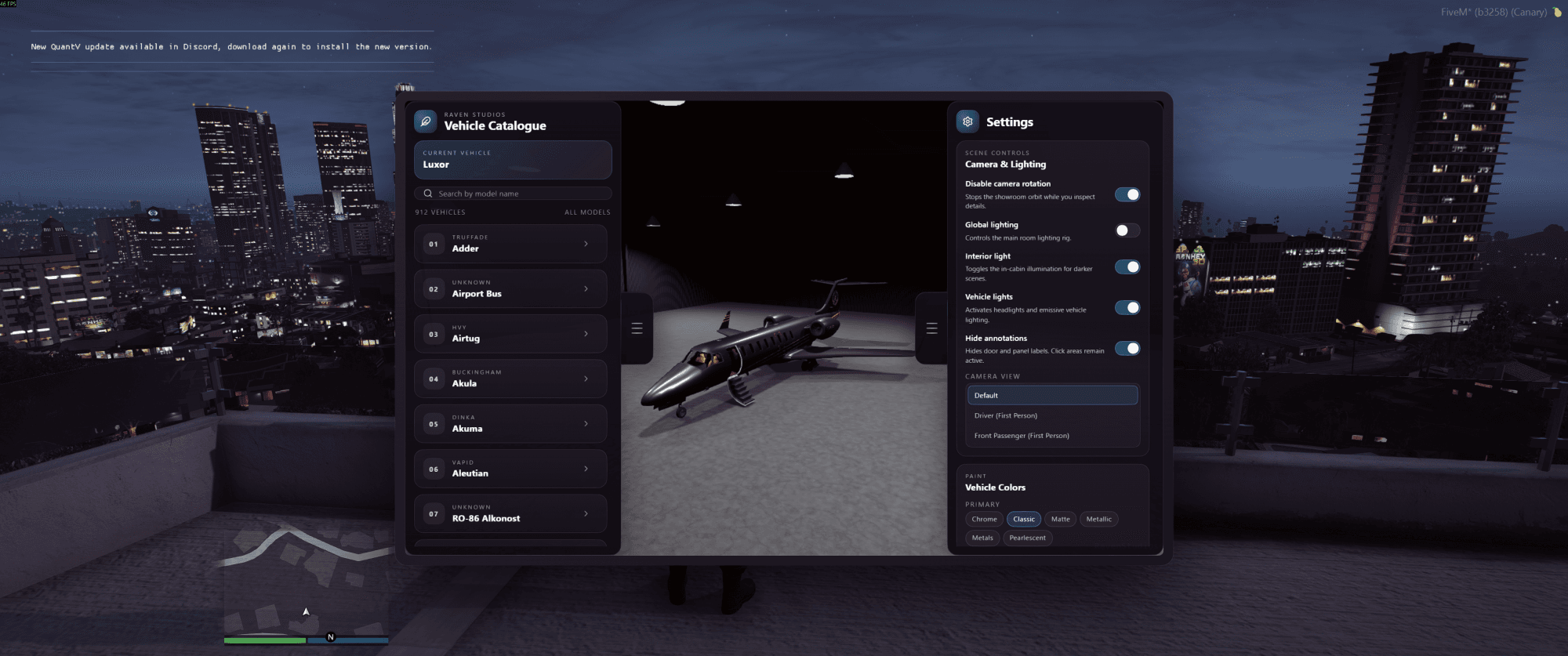Image resolution: width=1568 pixels, height=656 pixels.
Task: Select the Chrome paint type
Action: (x=984, y=519)
